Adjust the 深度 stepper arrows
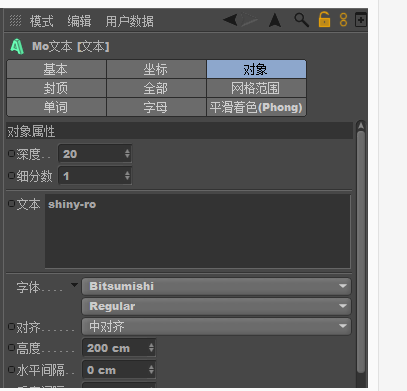Viewport: 407px width, 391px height. click(127, 154)
